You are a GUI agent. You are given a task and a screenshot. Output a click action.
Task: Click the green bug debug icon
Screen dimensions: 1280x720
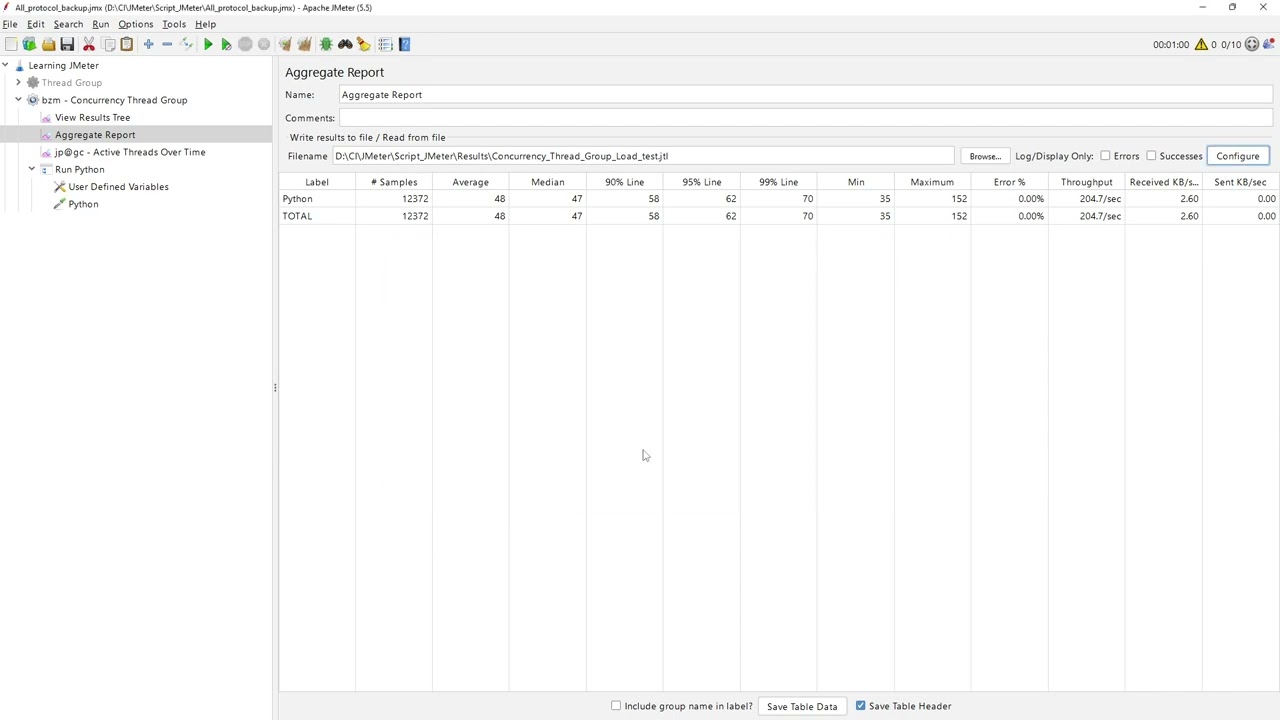(326, 44)
